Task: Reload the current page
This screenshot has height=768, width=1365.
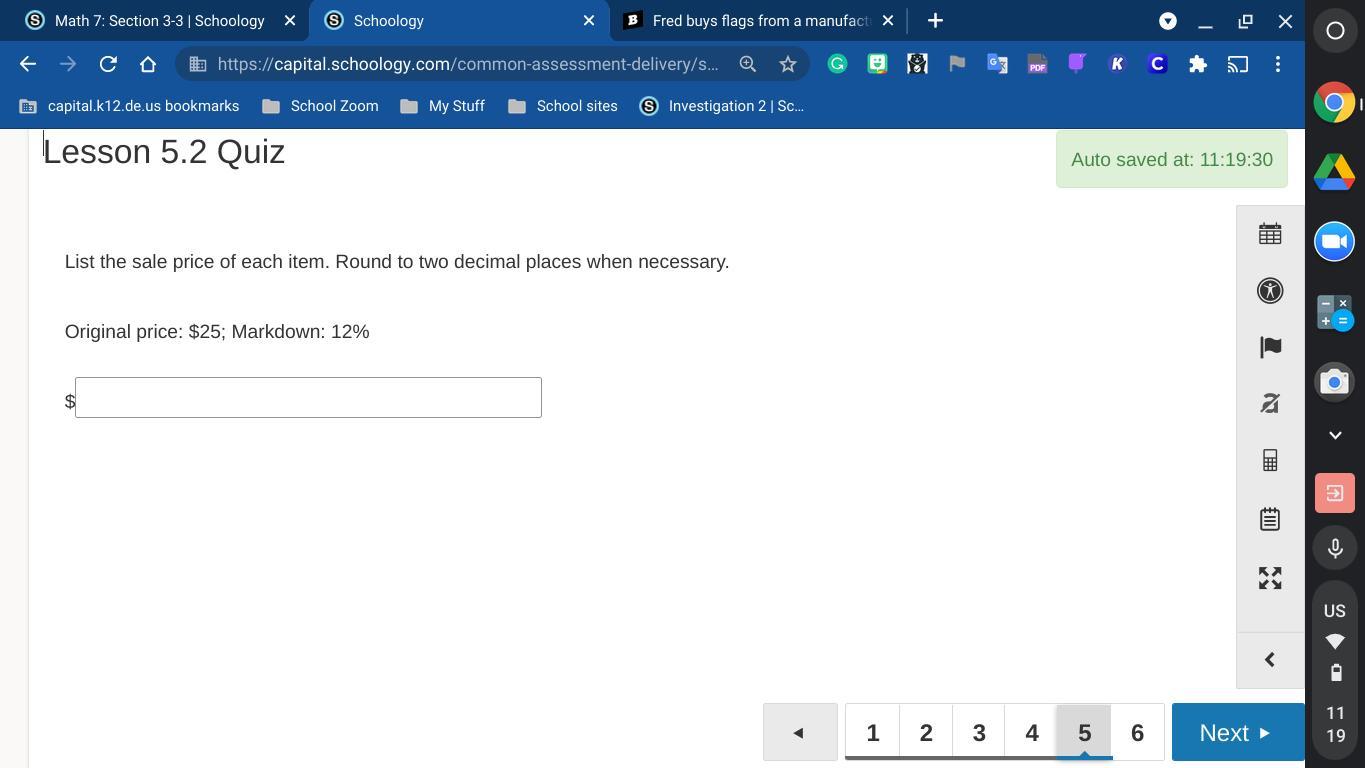Action: point(108,64)
